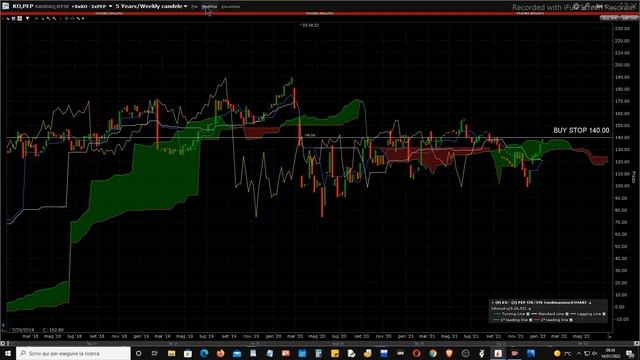The width and height of the screenshot is (640, 360).
Task: Open the File menu in chart window
Action: tap(194, 7)
